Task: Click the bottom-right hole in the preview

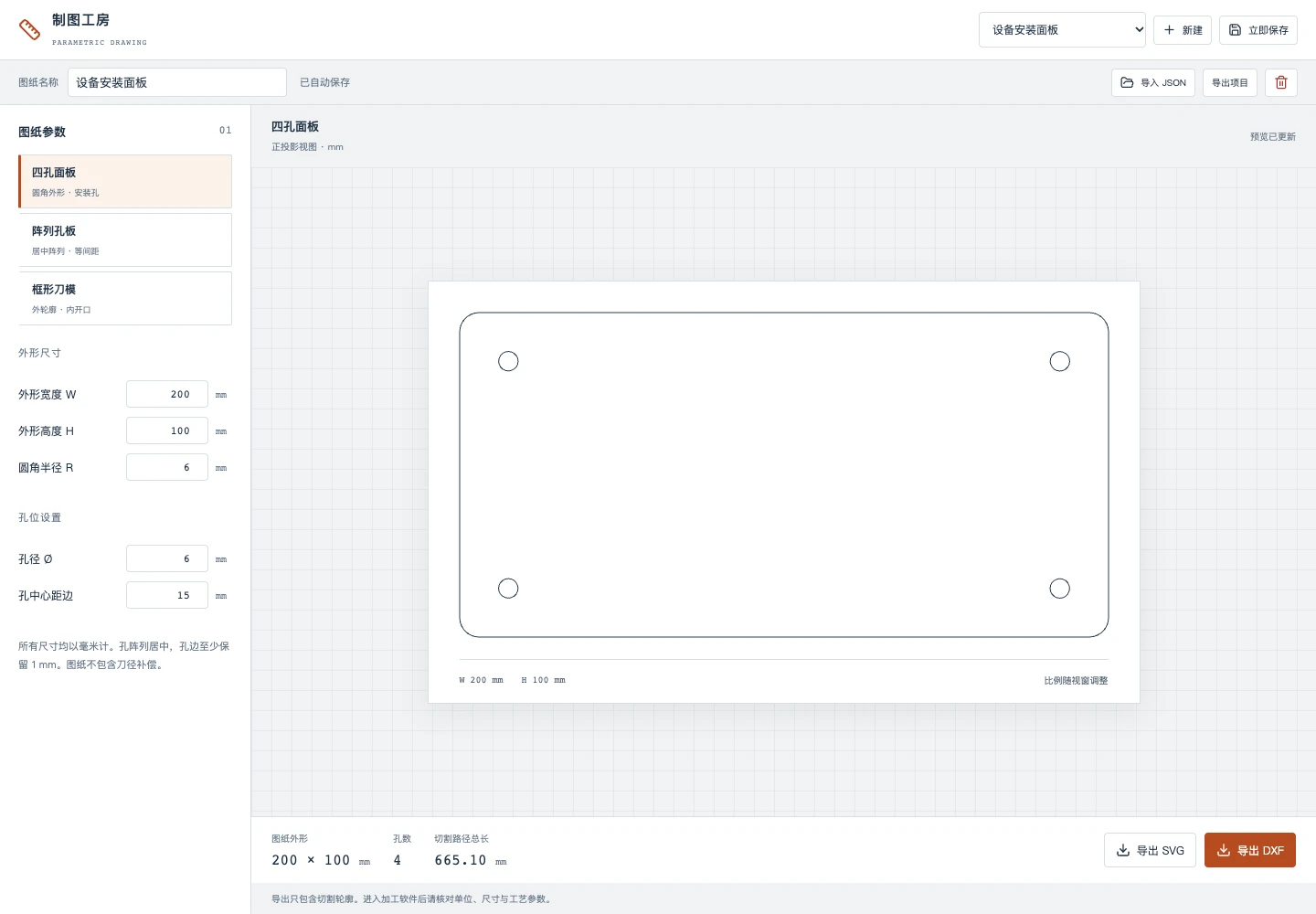Action: 1060,589
